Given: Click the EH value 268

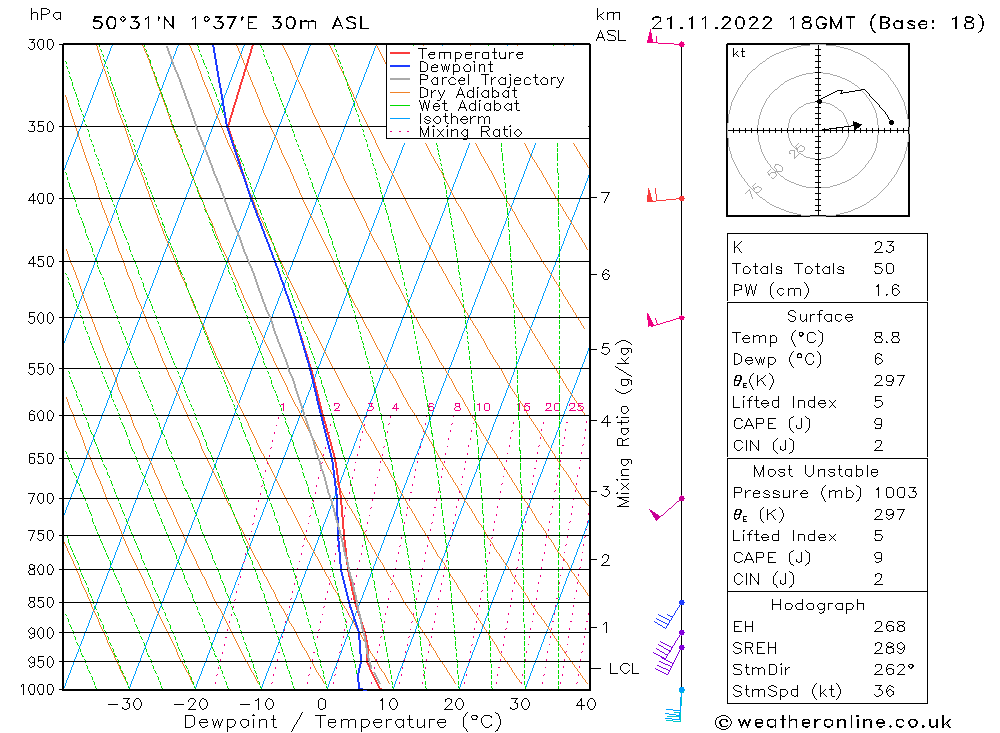Looking at the screenshot, I should (890, 626).
